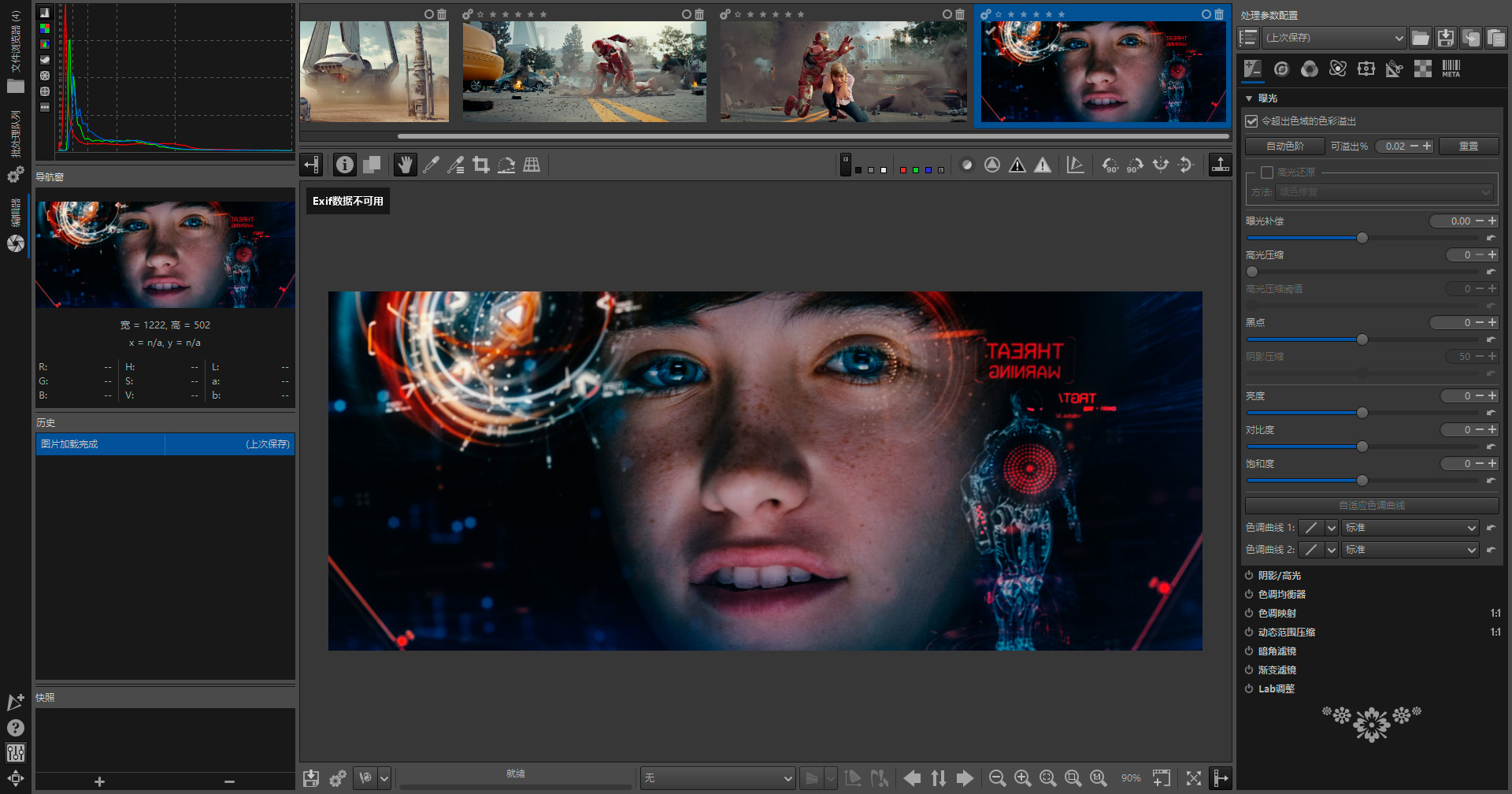Open the soft-proofing profile dropdown showing 无
Image resolution: width=1512 pixels, height=794 pixels.
click(717, 778)
